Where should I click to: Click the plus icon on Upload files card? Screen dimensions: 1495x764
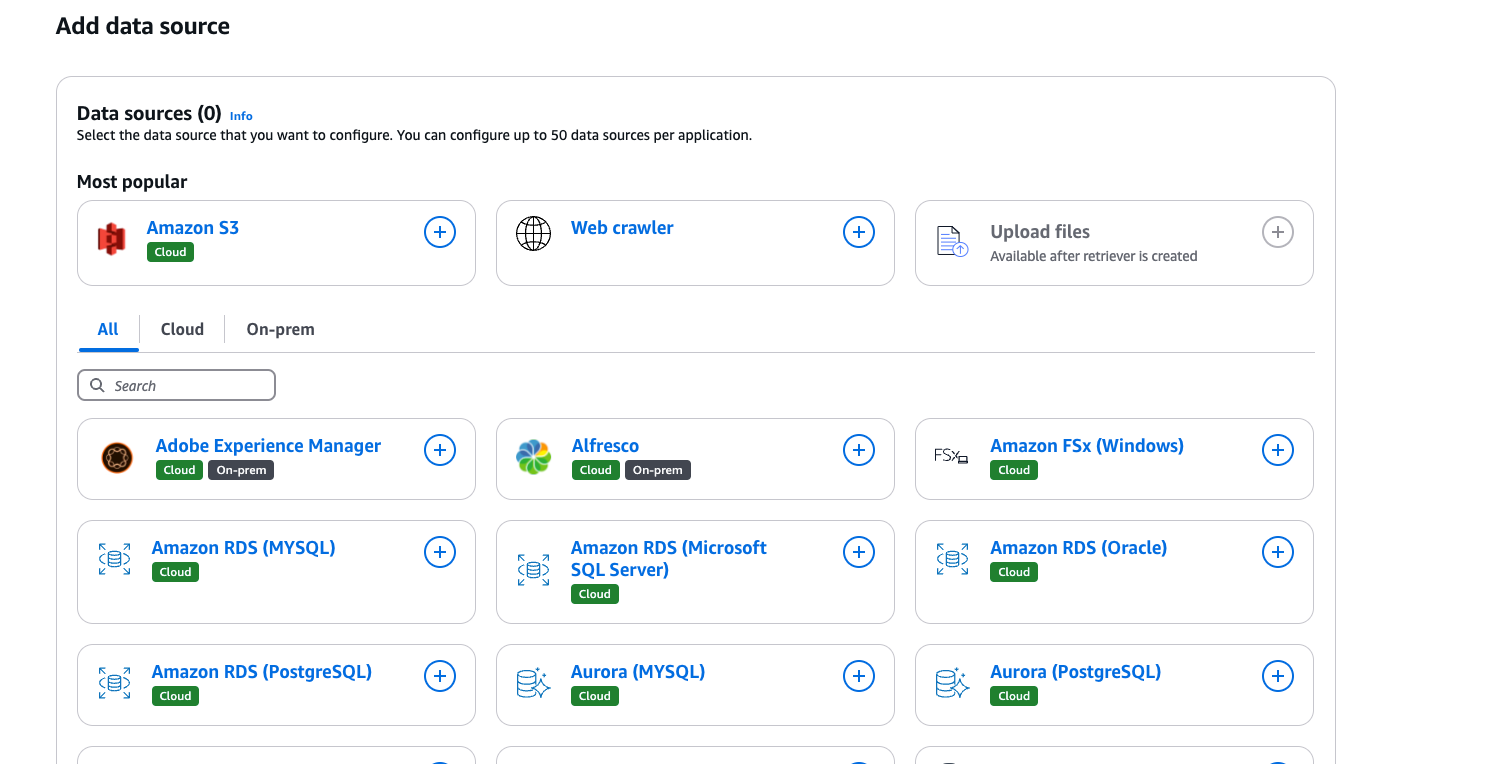[x=1278, y=232]
